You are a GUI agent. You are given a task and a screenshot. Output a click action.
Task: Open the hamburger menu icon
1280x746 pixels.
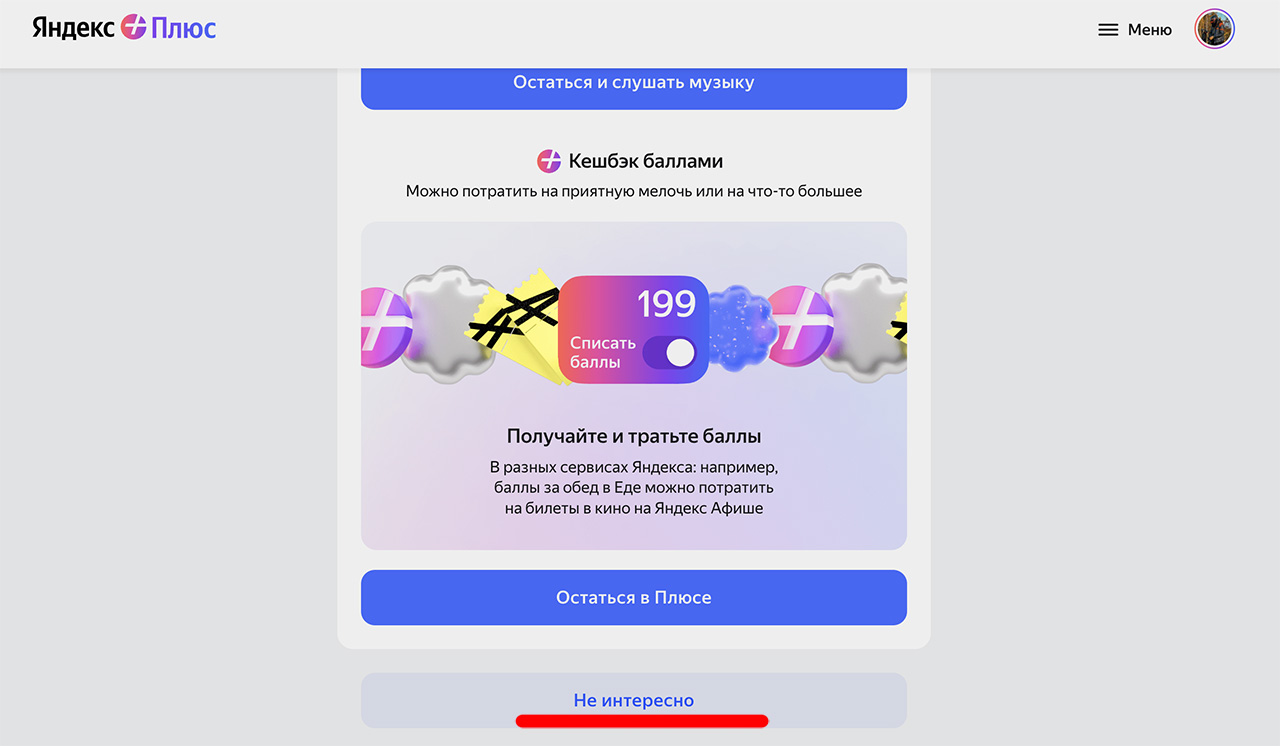(x=1108, y=30)
